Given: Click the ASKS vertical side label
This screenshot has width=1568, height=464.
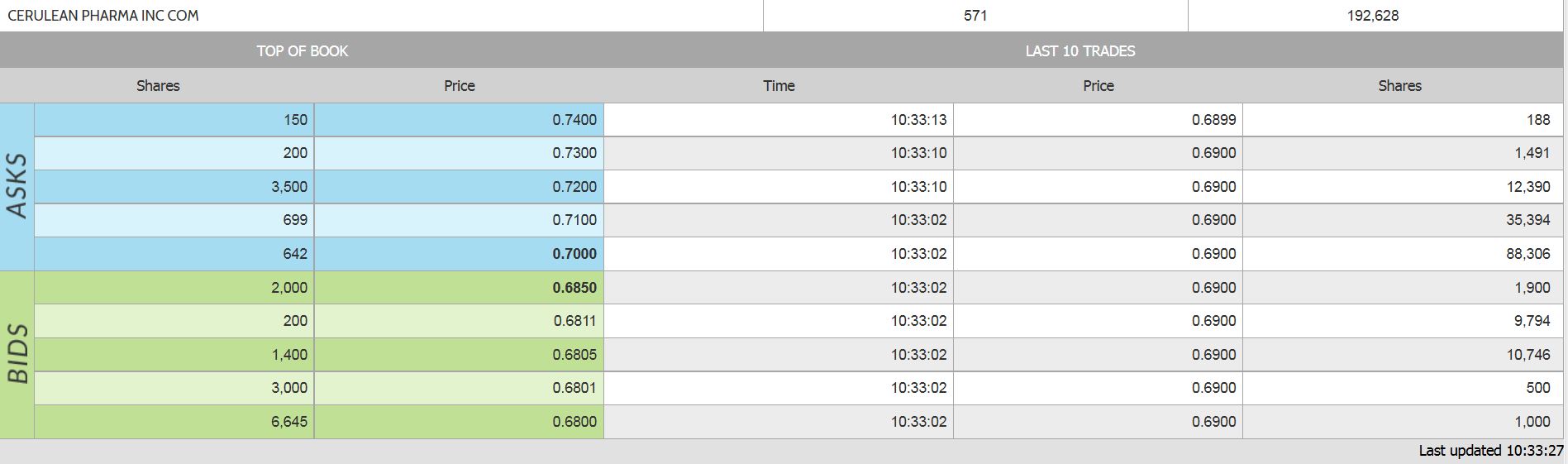Looking at the screenshot, I should point(17,186).
